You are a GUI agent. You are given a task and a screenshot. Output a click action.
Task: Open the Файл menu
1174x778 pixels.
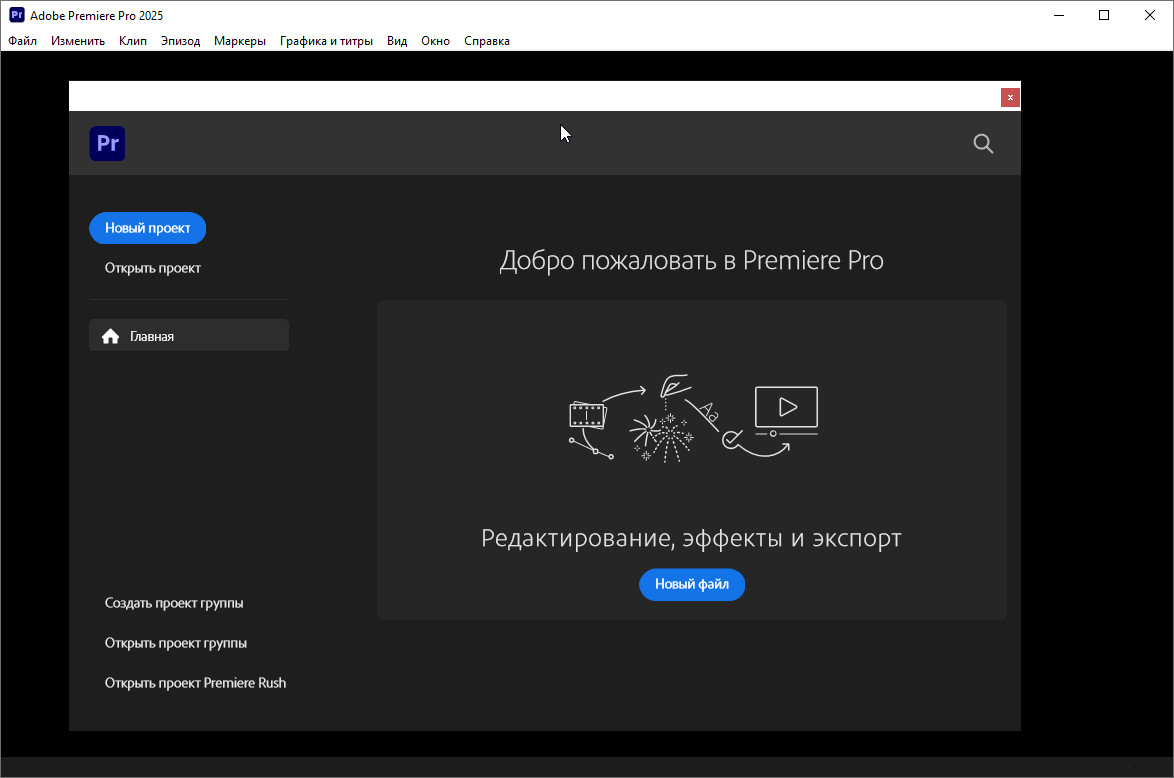coord(22,41)
